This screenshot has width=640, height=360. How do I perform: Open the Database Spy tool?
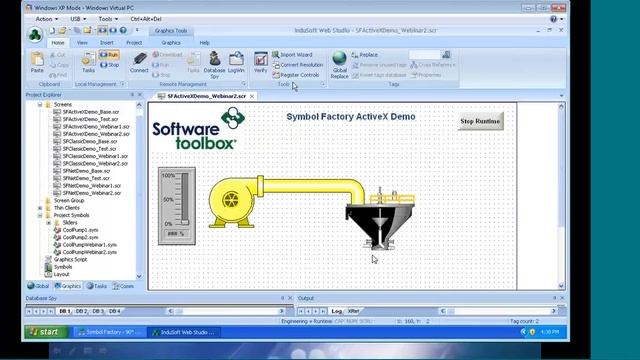pyautogui.click(x=214, y=65)
